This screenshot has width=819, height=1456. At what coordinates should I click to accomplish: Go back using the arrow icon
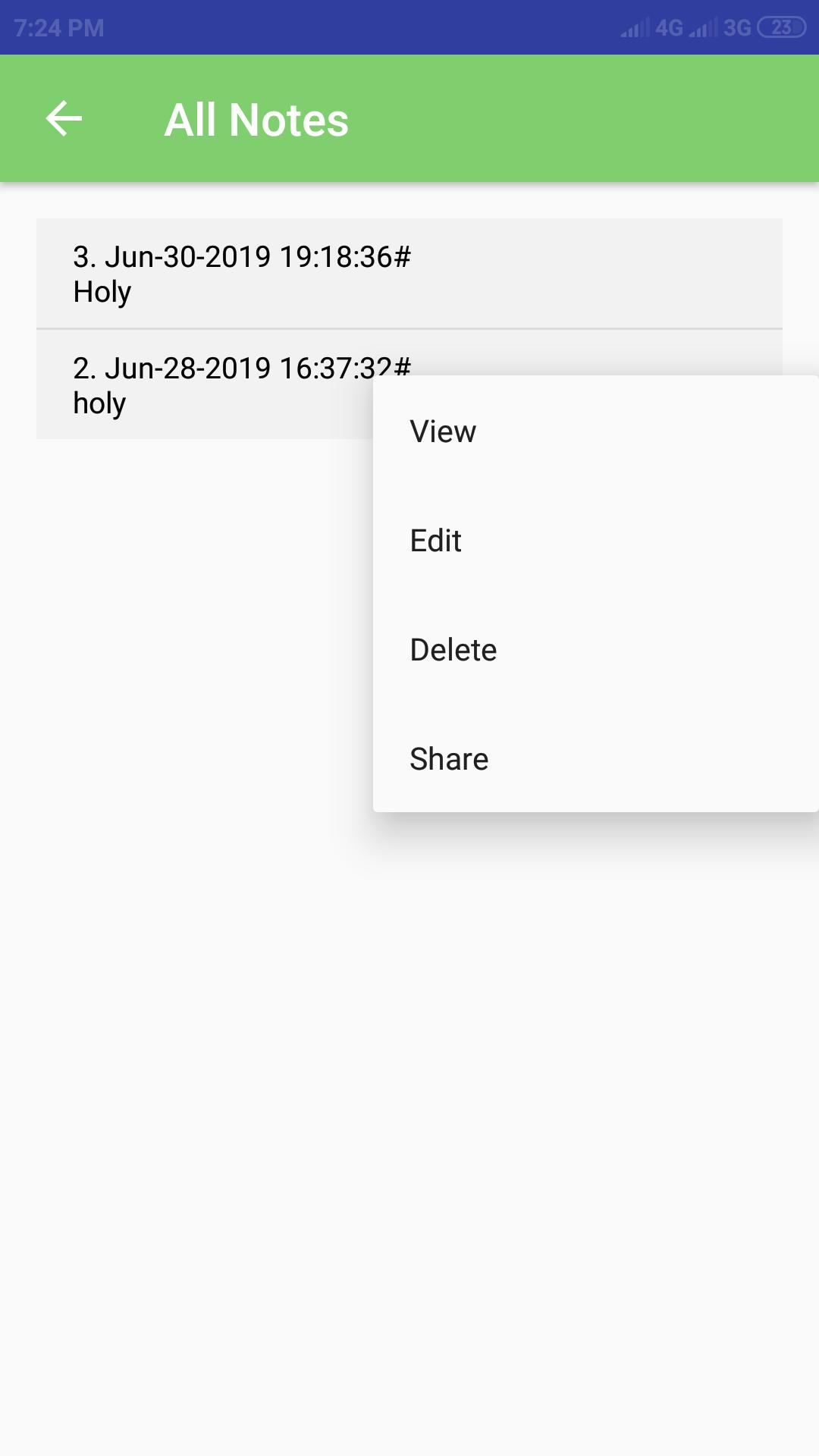point(64,119)
